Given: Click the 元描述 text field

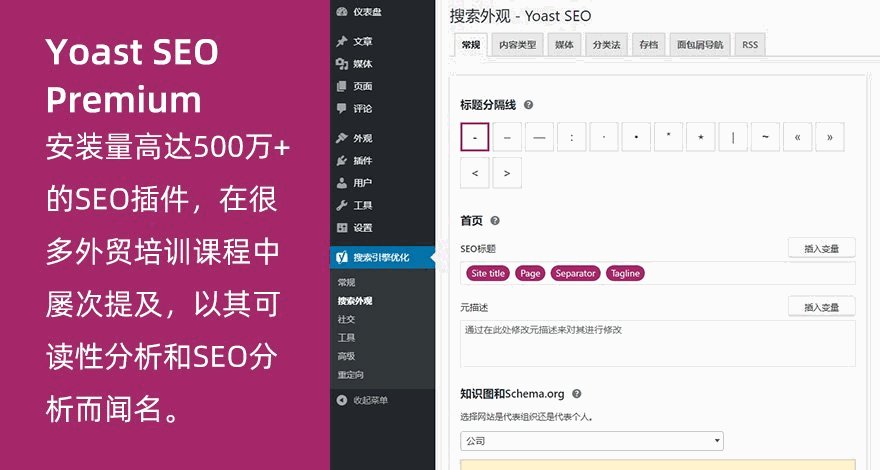Looking at the screenshot, I should coord(657,343).
